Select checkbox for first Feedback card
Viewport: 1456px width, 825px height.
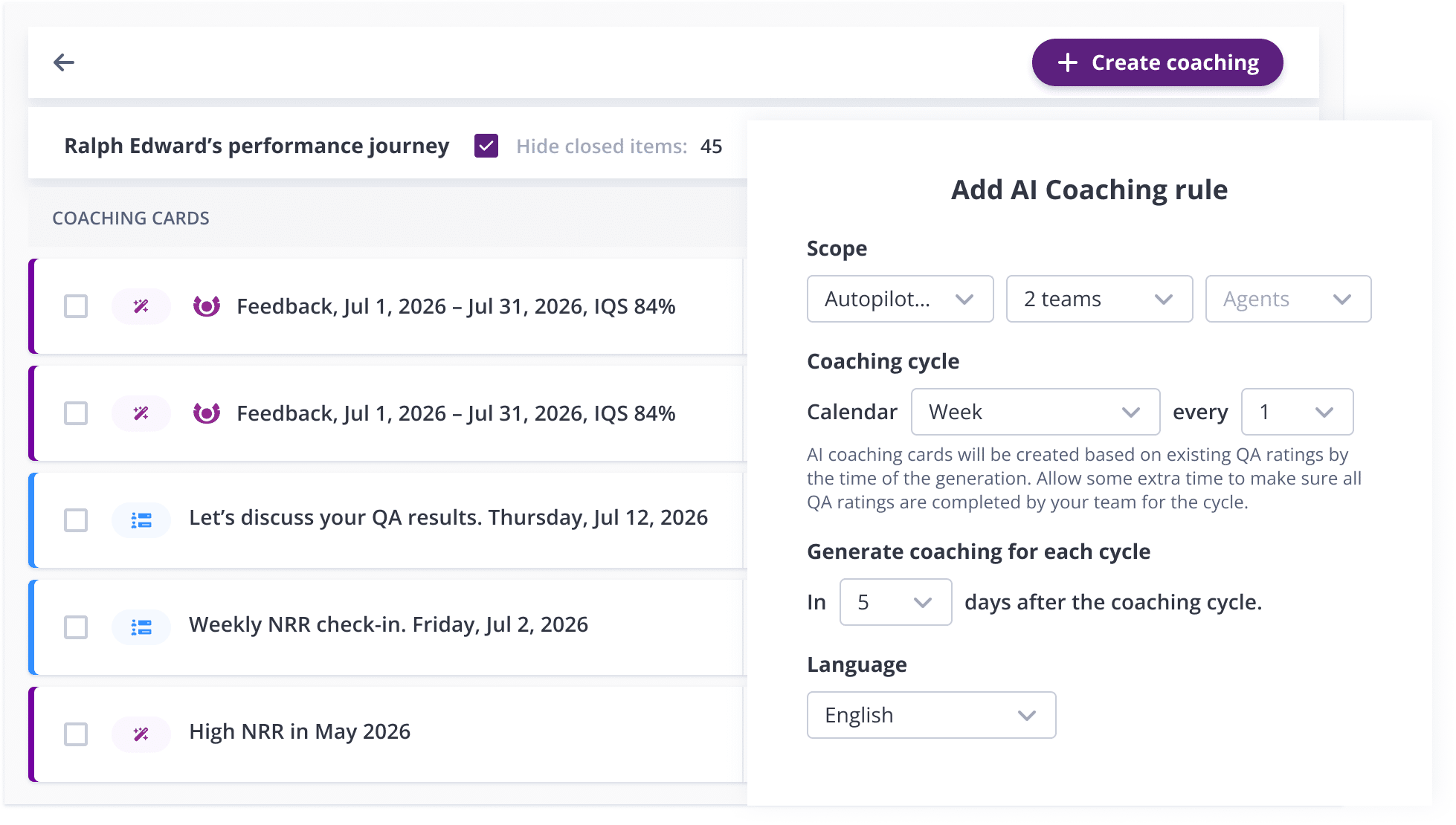coord(76,306)
